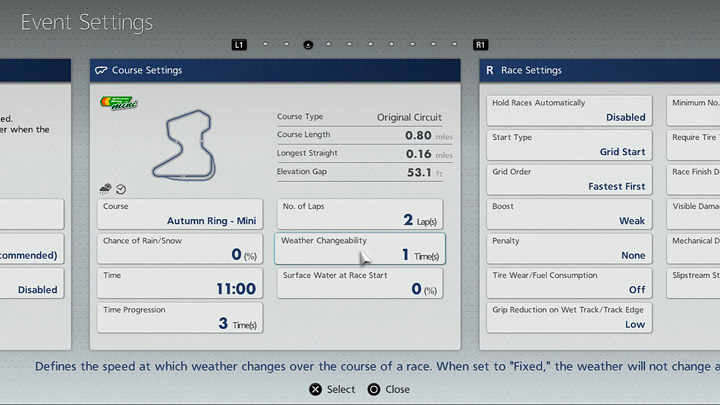Select the No. of Laps field

(359, 214)
